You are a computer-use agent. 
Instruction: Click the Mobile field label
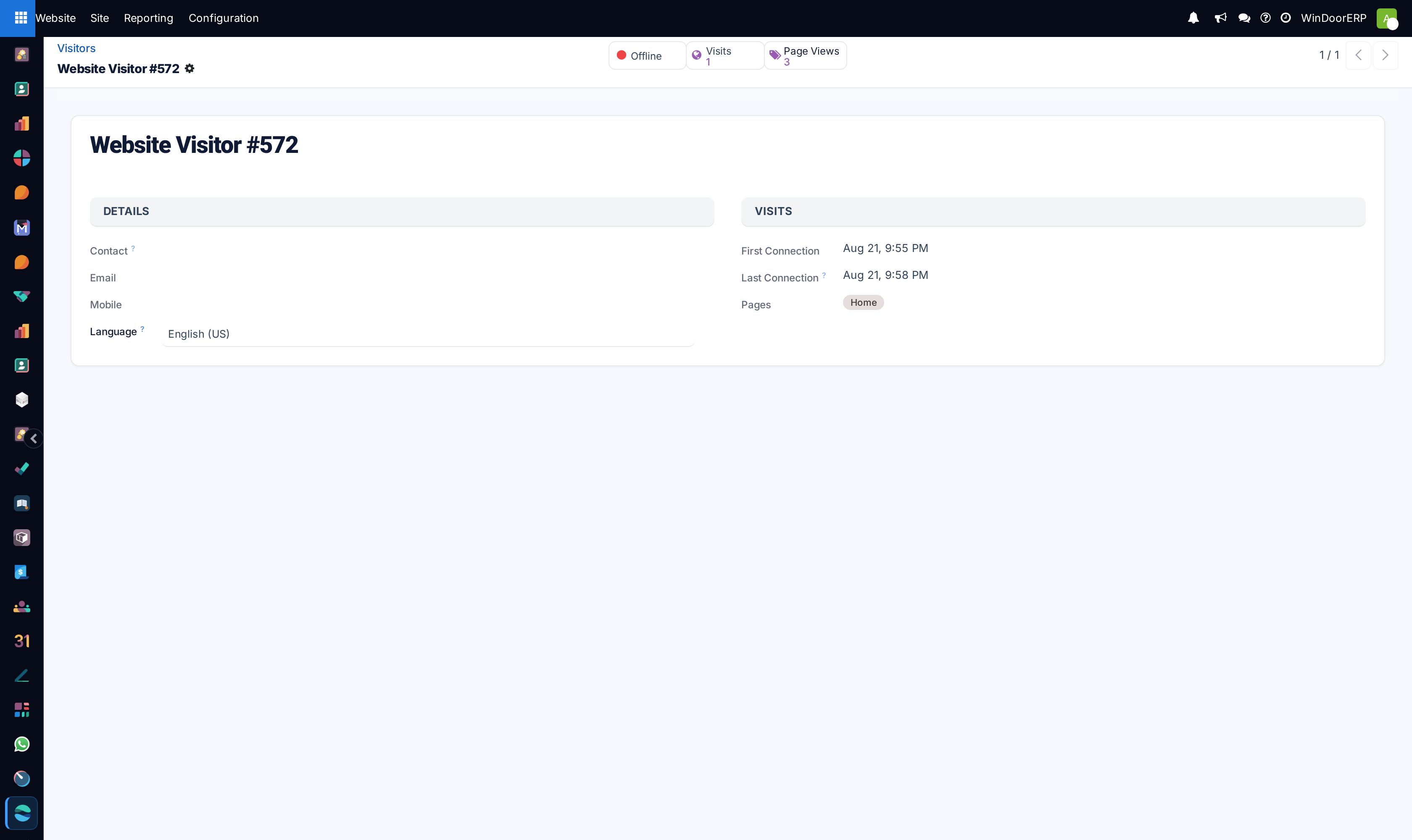[x=105, y=304]
